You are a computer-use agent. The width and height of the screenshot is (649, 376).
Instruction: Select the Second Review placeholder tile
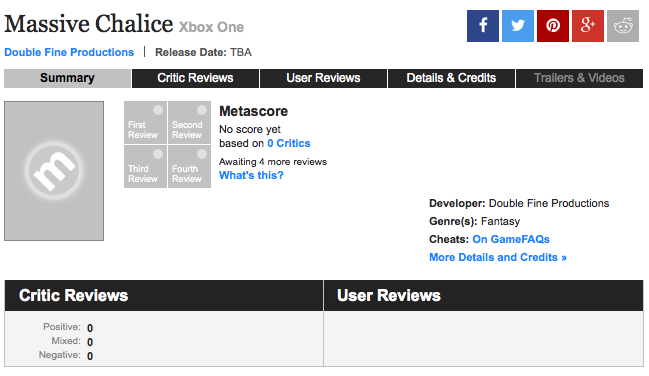point(189,123)
